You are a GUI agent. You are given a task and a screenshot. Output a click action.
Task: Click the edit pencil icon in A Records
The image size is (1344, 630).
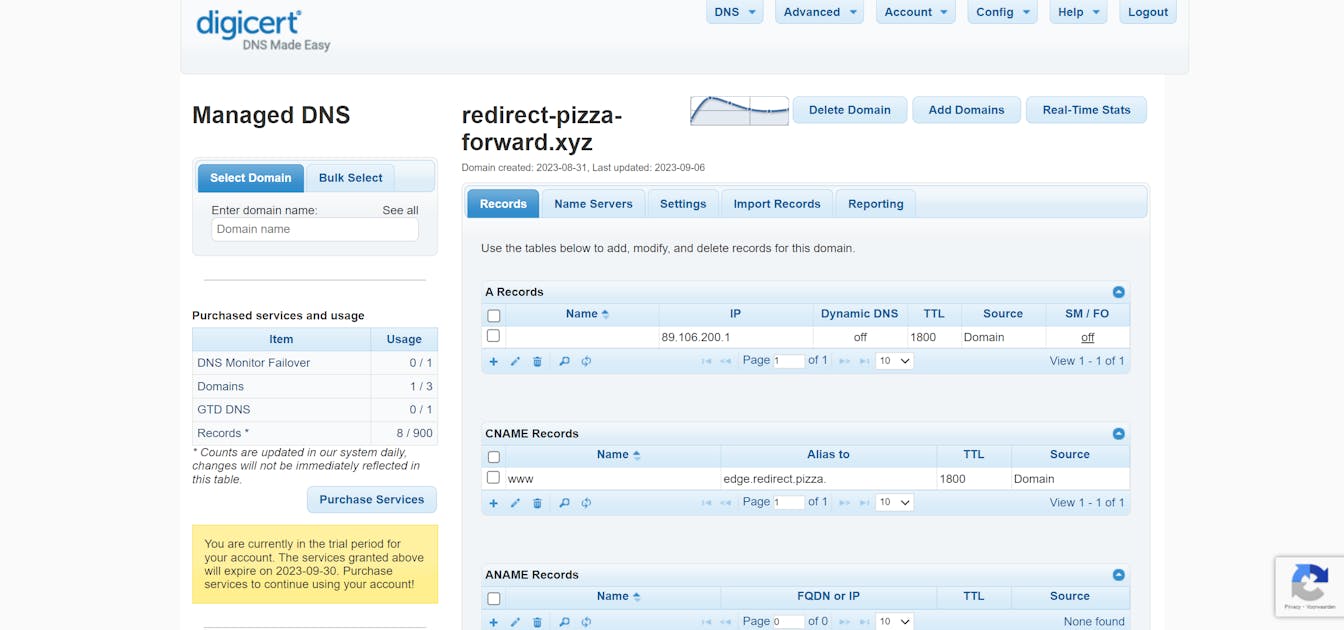tap(515, 361)
